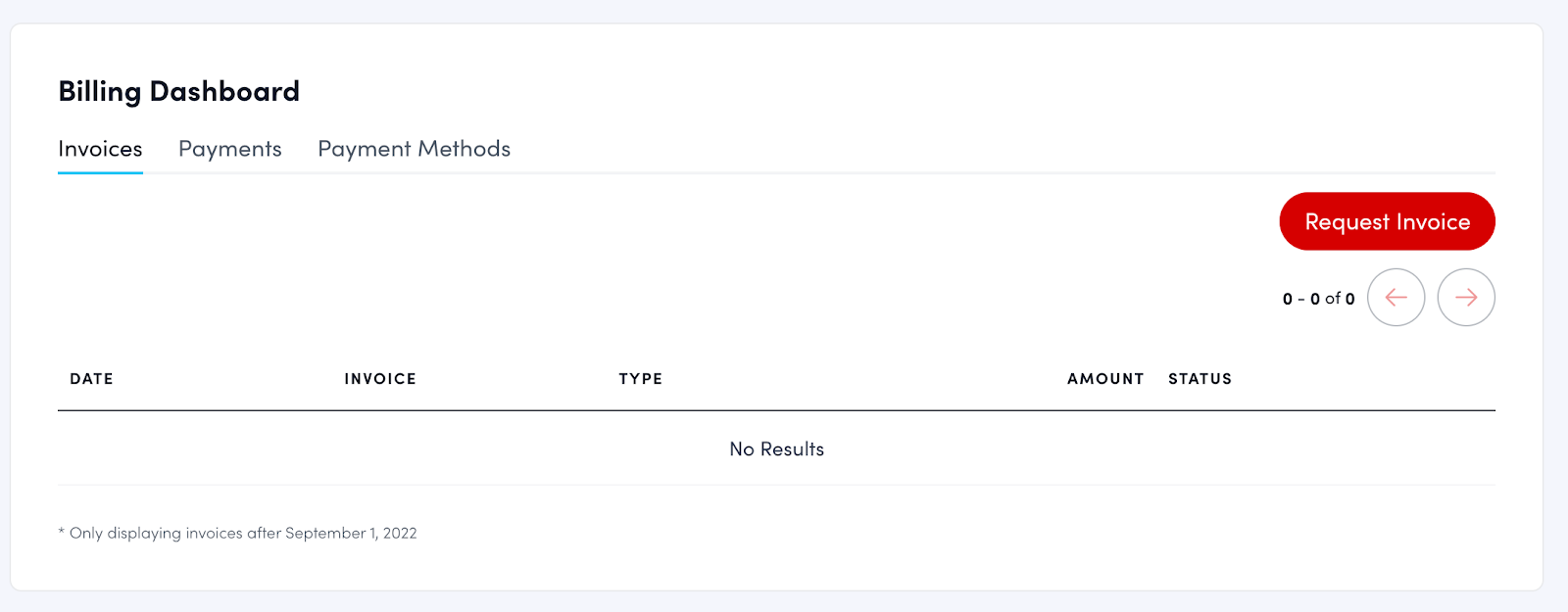Switch to the Payments tab
Screen dimensions: 1568x612
coord(230,149)
